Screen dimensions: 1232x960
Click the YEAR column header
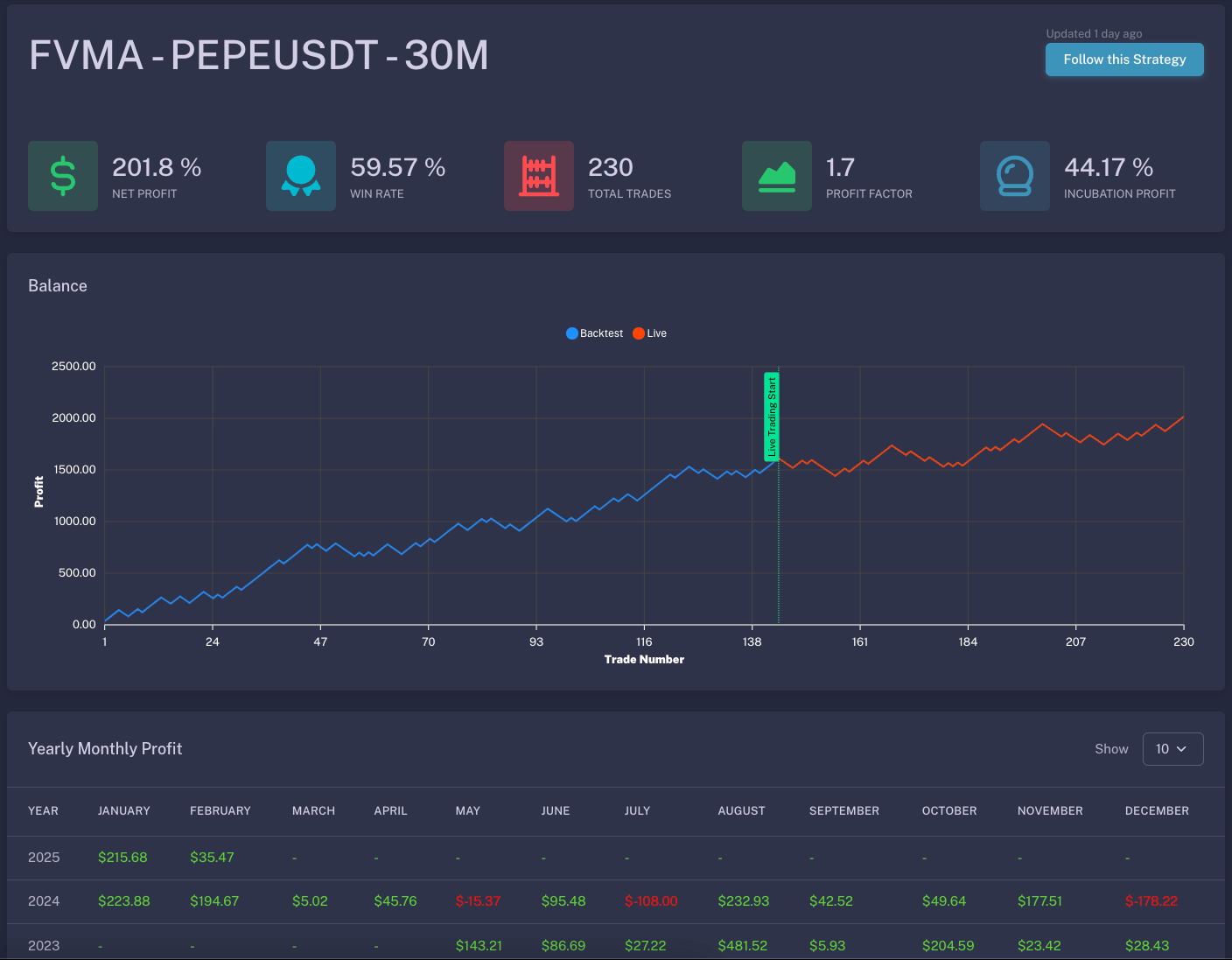tap(43, 811)
